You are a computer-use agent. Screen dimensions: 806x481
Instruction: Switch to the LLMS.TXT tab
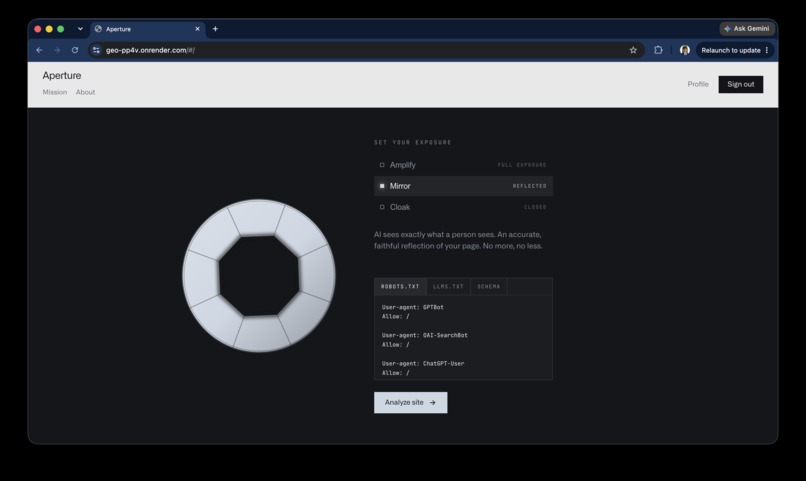[x=448, y=287]
